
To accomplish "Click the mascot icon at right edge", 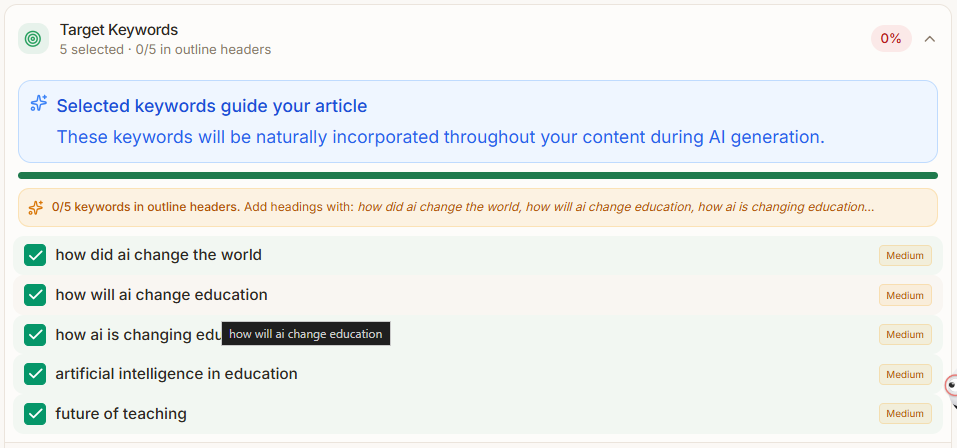I will tap(951, 388).
